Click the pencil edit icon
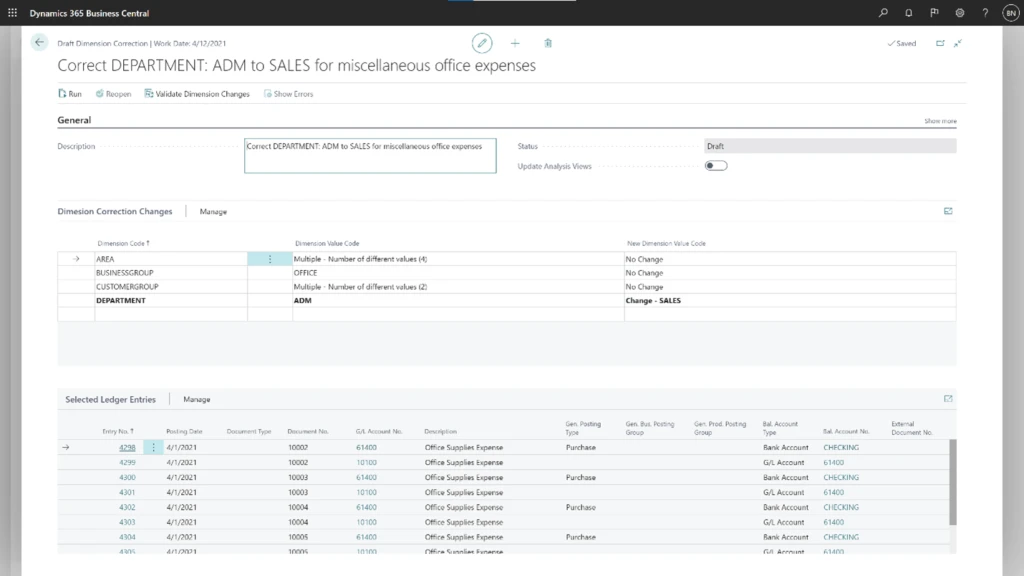 click(483, 43)
